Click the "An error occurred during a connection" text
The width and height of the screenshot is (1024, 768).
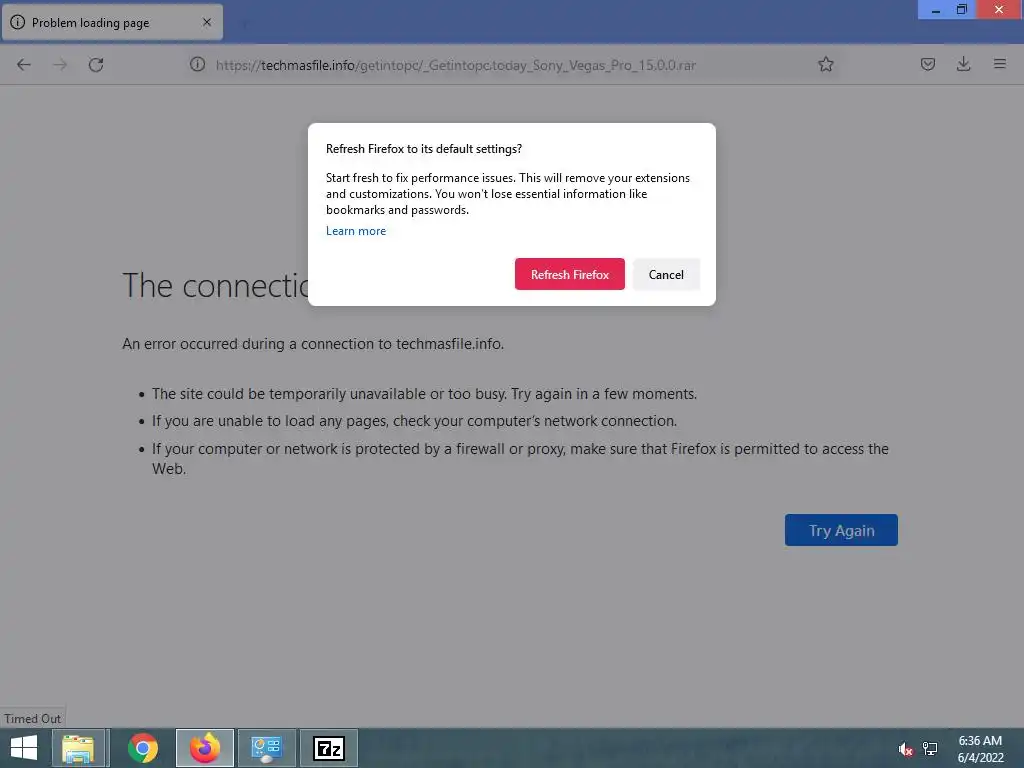click(x=313, y=344)
